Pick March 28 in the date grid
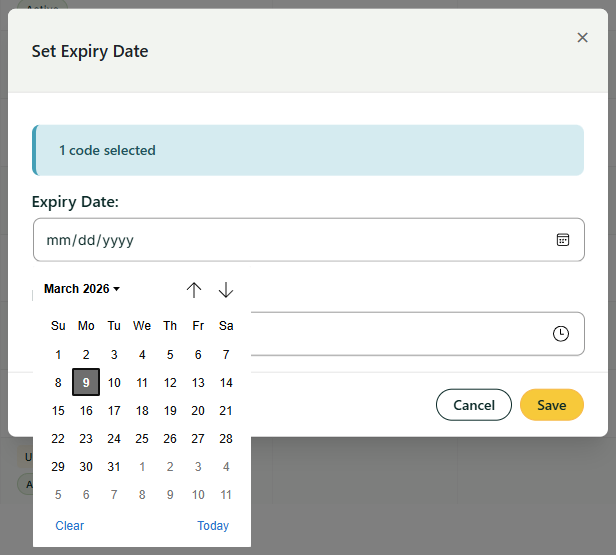The image size is (616, 555). tap(226, 439)
